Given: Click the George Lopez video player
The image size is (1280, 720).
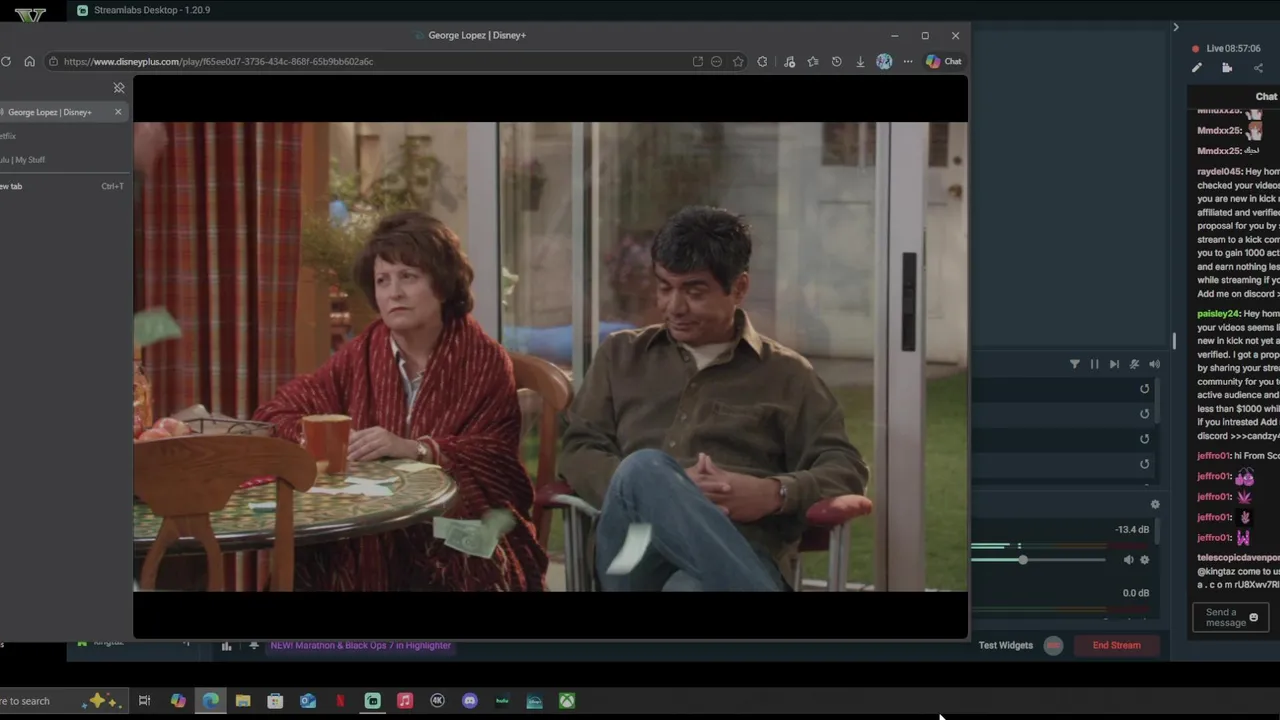Looking at the screenshot, I should tap(550, 356).
